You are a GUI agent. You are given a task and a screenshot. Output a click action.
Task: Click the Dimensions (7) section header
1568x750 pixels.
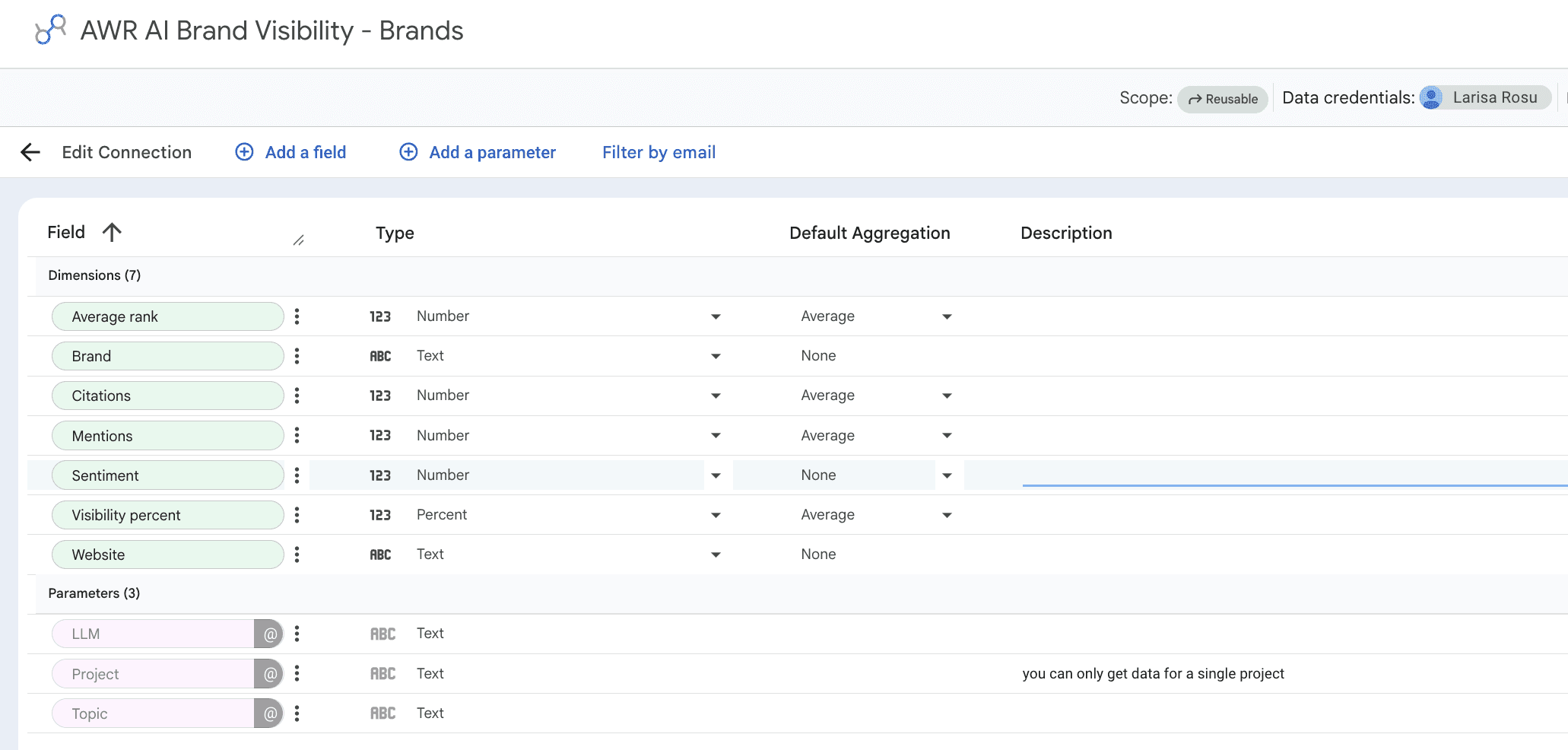pos(94,275)
